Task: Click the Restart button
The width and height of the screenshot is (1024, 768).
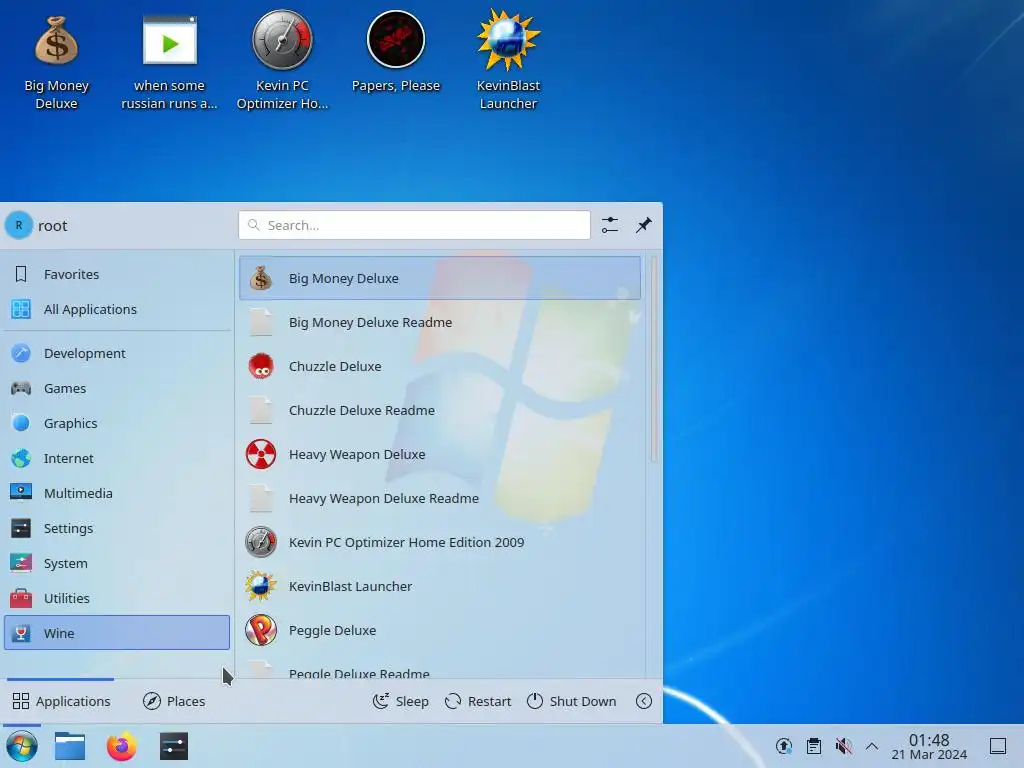Action: tap(477, 701)
